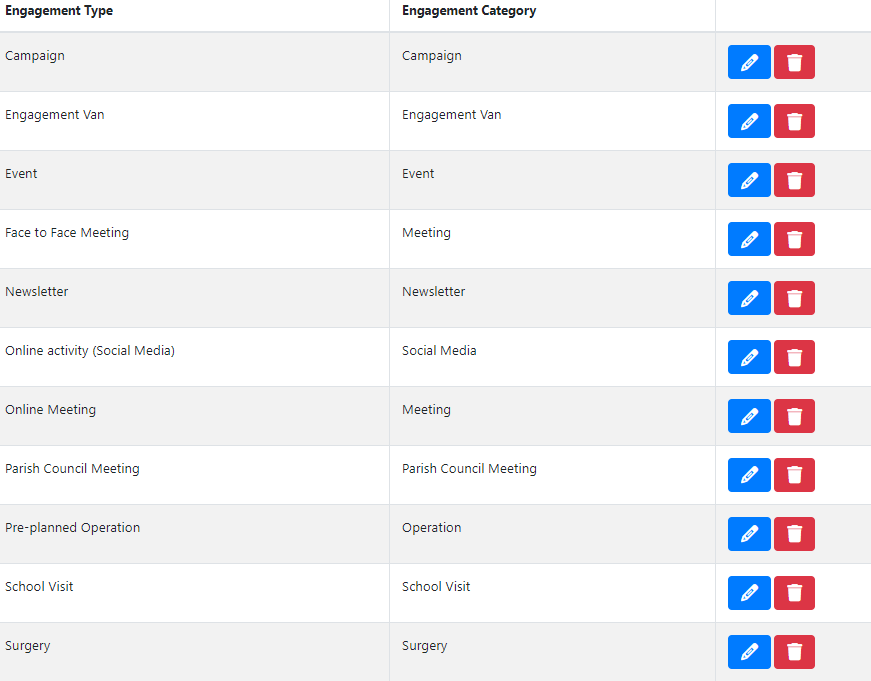Delete the School Visit entry
This screenshot has height=681, width=871.
794,593
